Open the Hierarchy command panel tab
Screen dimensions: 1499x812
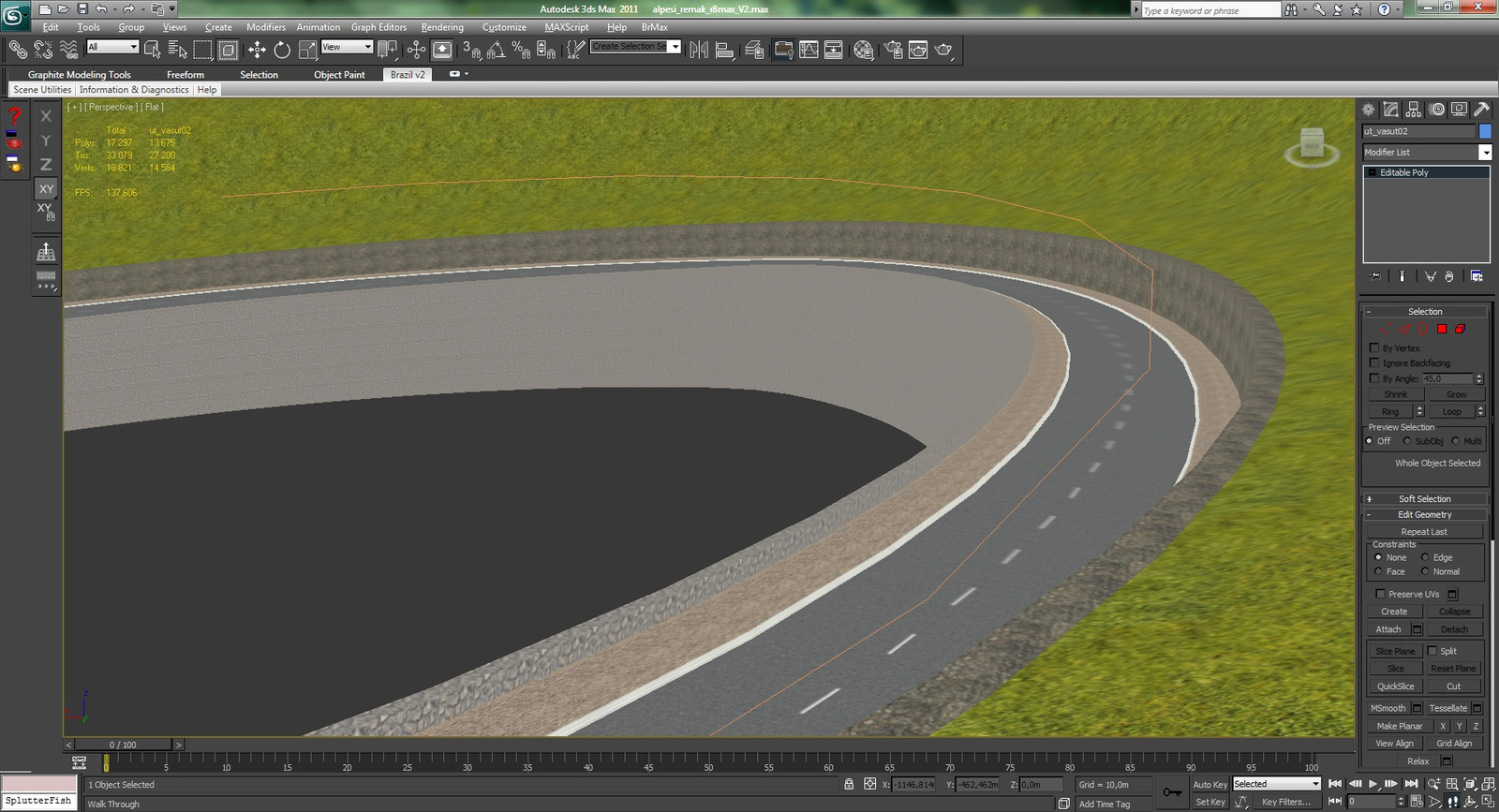coord(1415,110)
